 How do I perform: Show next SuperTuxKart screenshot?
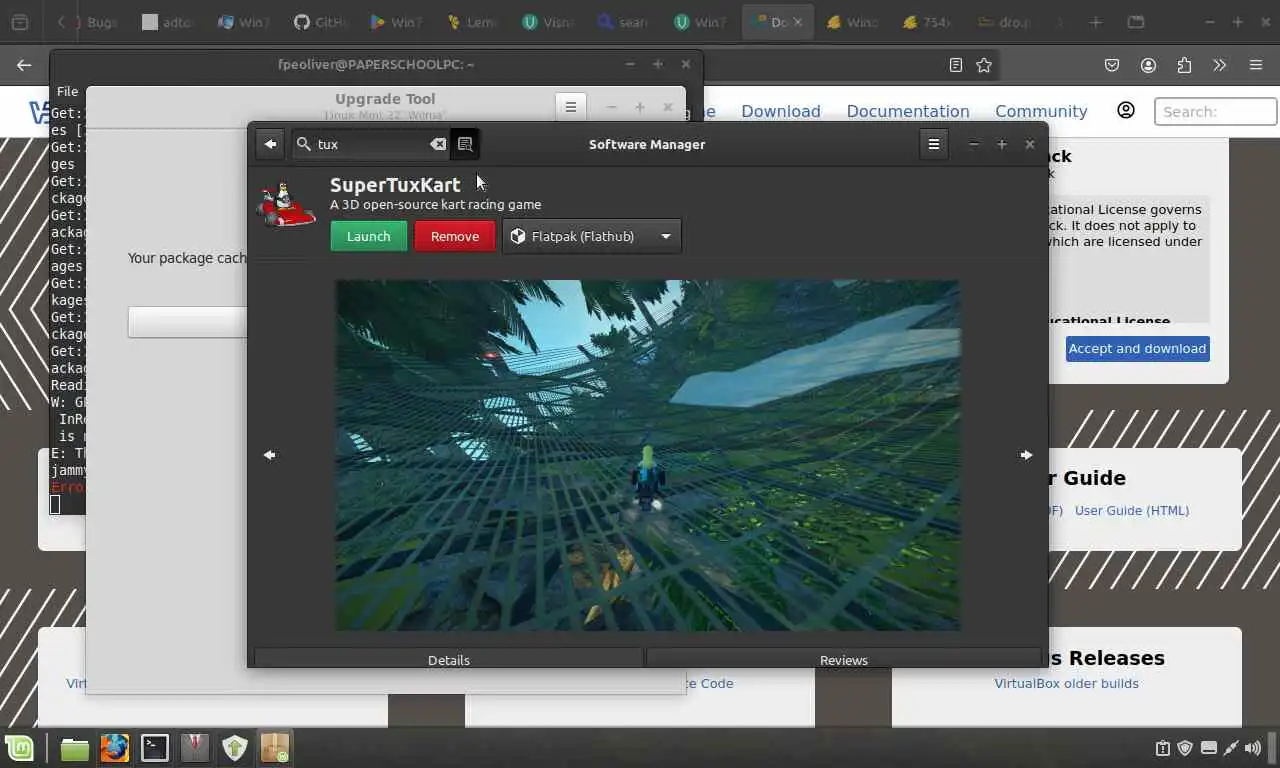[1026, 455]
